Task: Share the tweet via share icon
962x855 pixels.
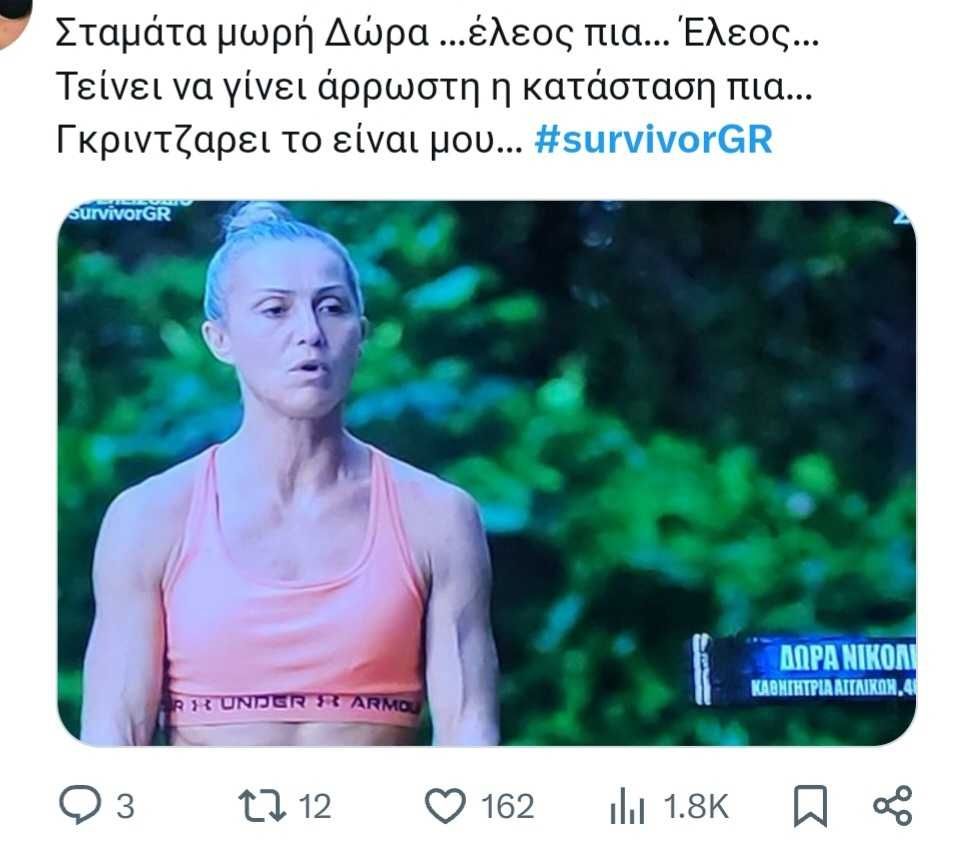Action: (893, 805)
